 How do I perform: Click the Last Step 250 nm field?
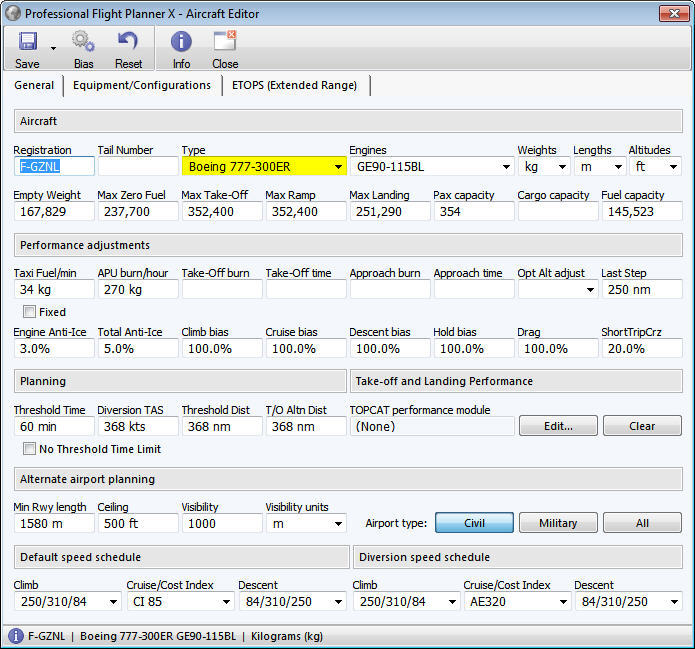tap(642, 289)
